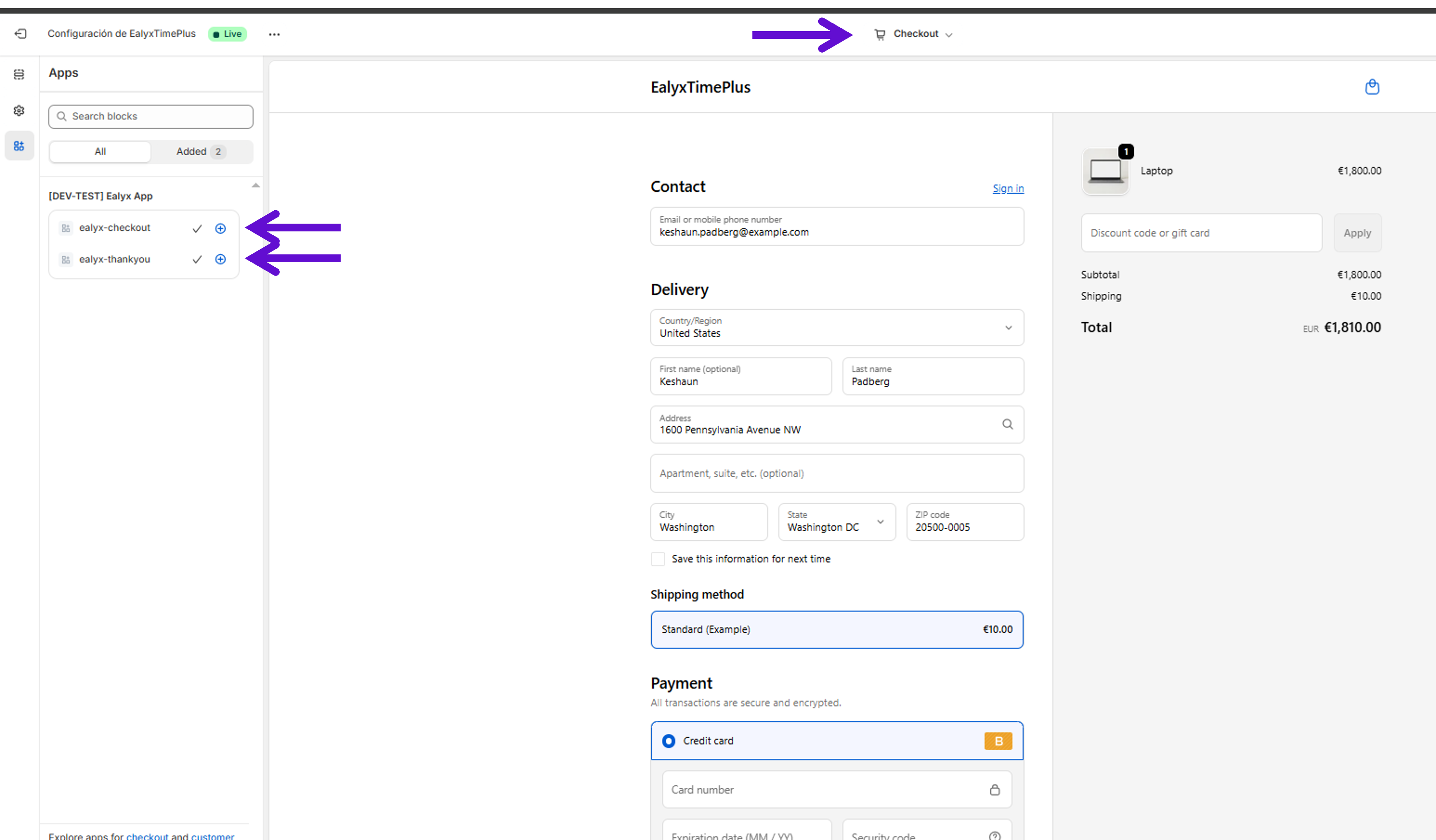Click the shopping bag cart icon
Viewport: 1436px width, 840px height.
[1371, 87]
